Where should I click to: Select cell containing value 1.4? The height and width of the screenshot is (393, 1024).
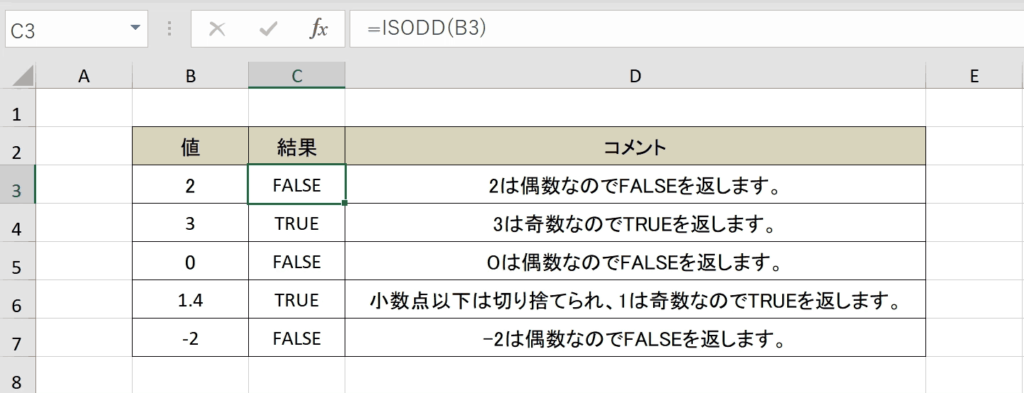(190, 300)
